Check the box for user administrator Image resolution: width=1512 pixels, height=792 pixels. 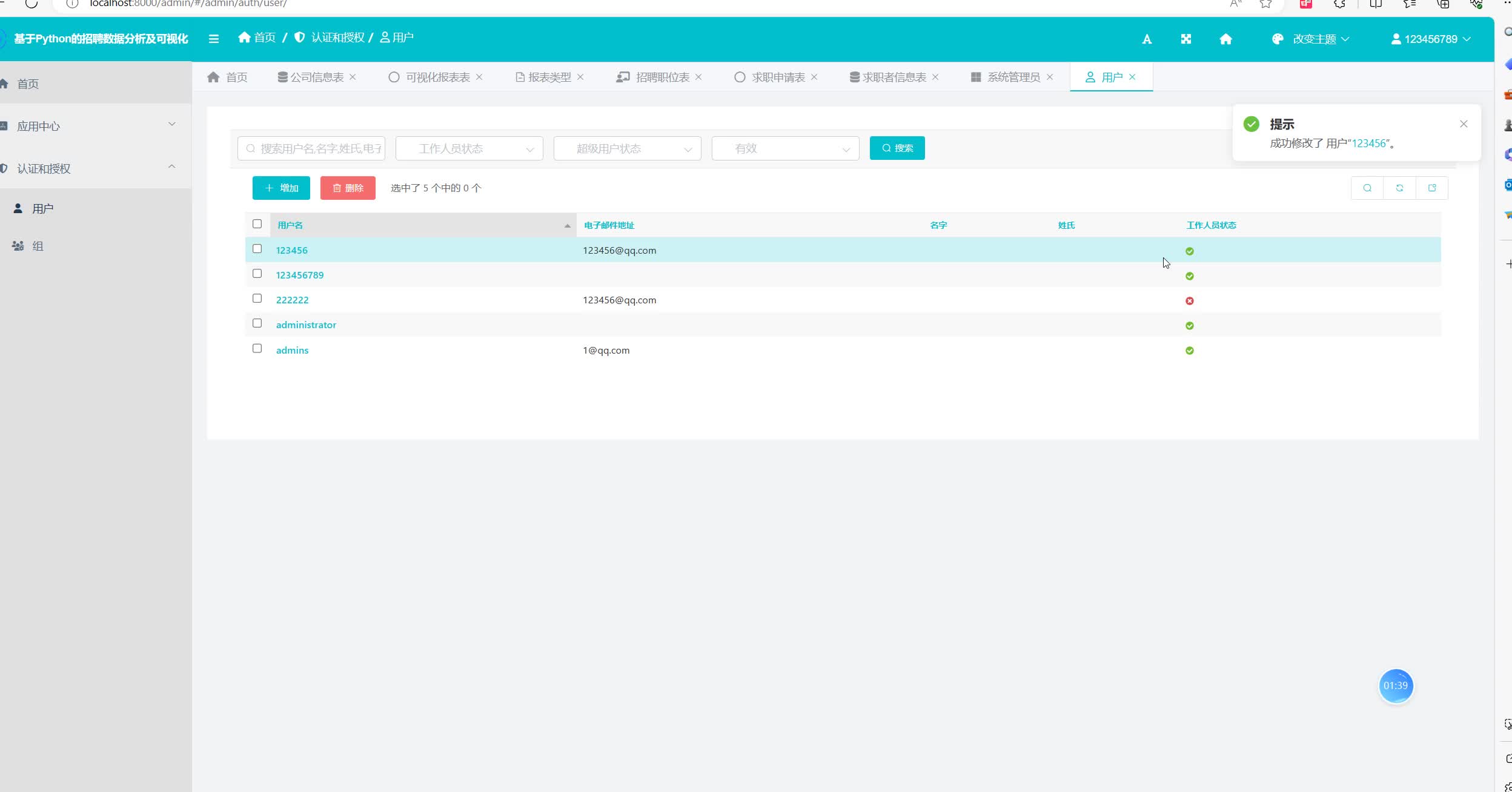coord(257,323)
